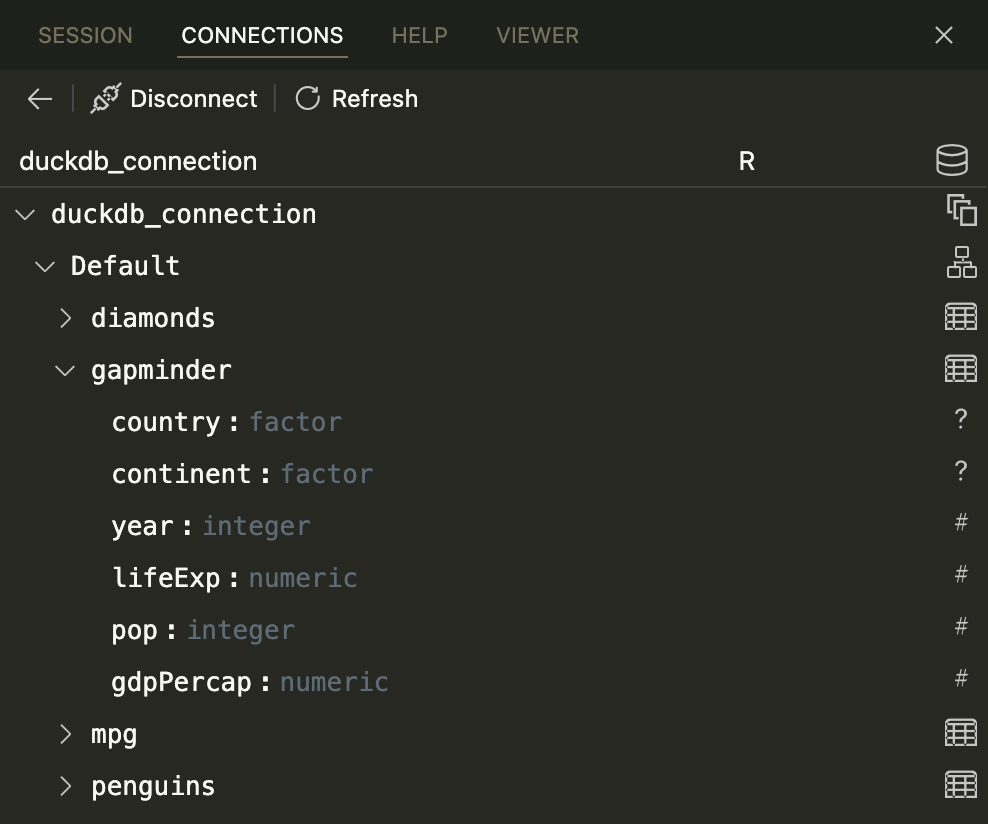This screenshot has height=824, width=988.
Task: Open the HELP tab
Action: coord(420,35)
